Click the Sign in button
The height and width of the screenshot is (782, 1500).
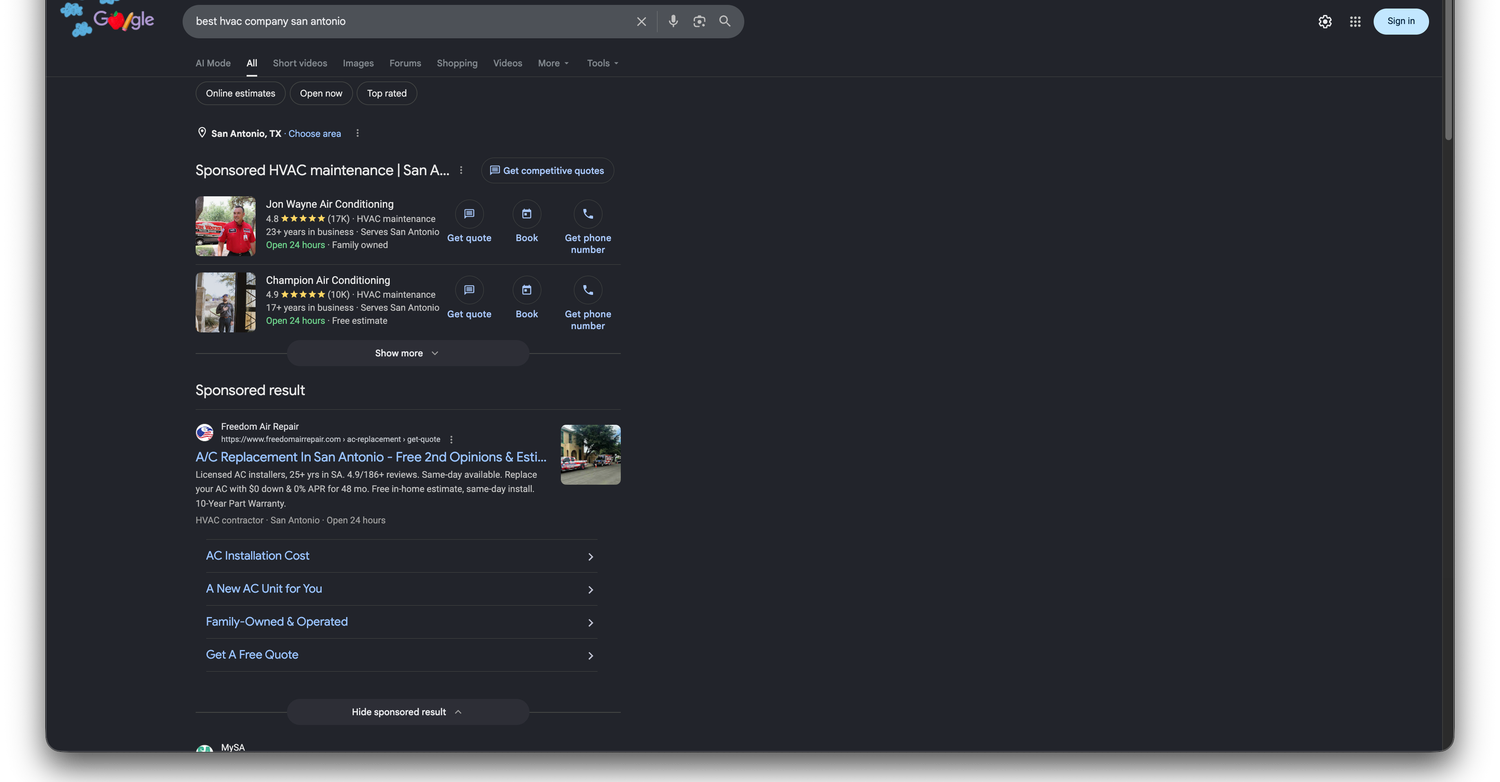(1401, 21)
